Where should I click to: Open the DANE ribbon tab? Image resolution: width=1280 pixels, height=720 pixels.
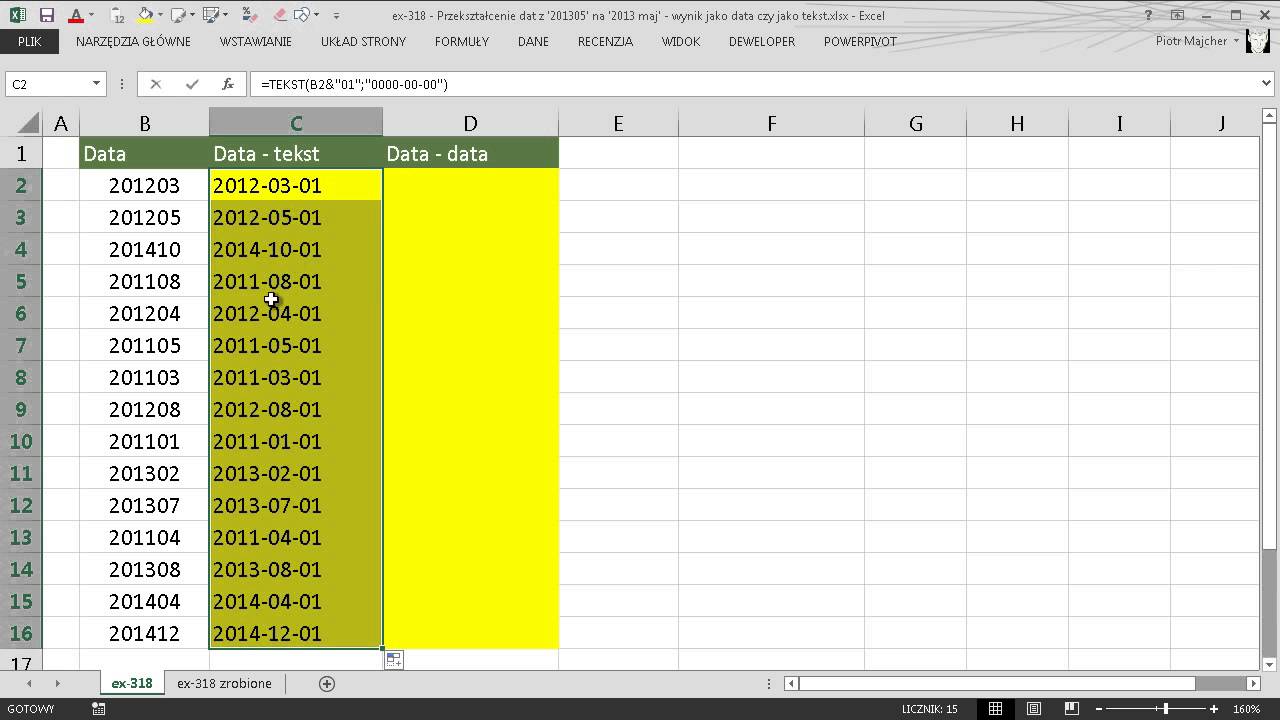point(533,42)
